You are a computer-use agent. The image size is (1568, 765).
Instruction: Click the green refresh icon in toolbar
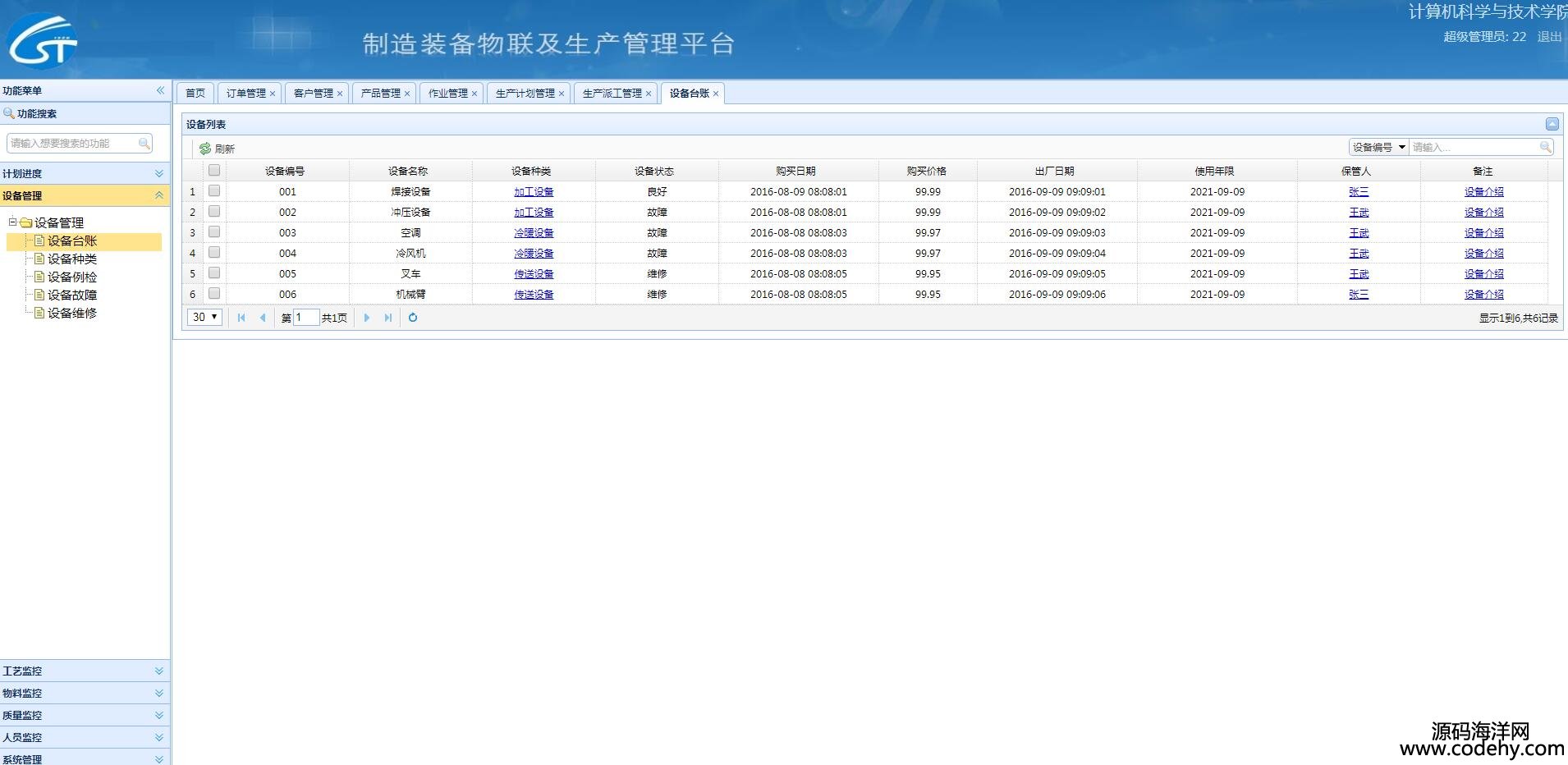(205, 149)
